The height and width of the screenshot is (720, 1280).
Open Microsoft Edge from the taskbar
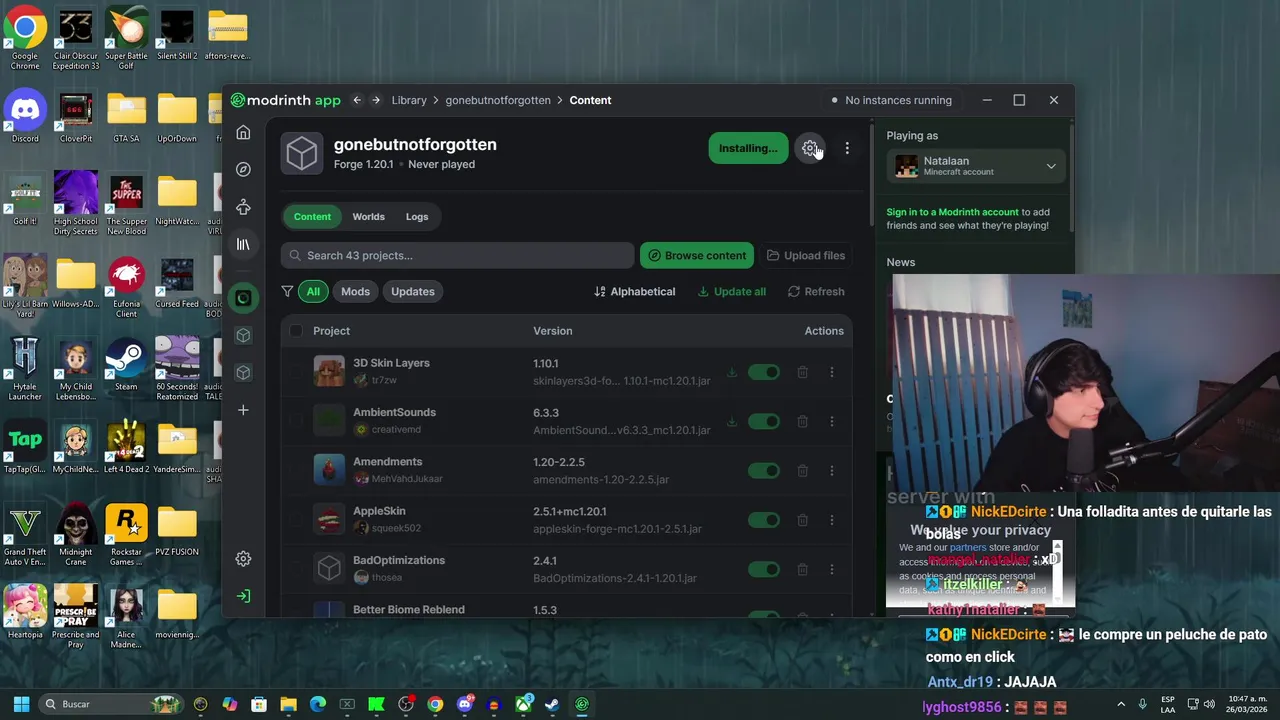318,704
